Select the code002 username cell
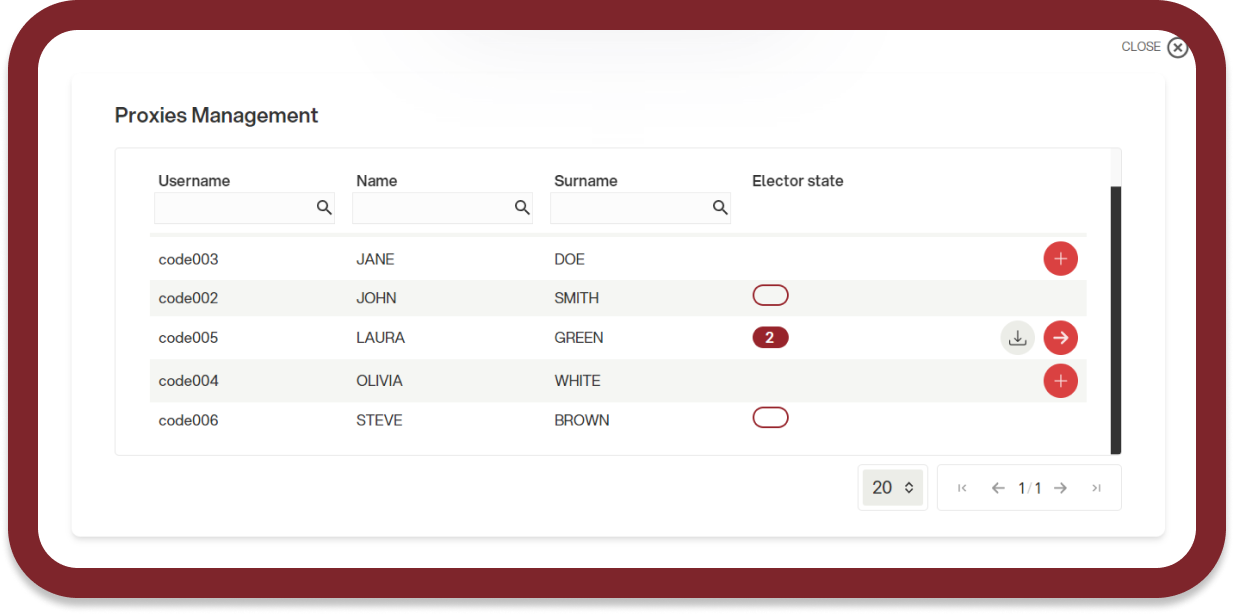Viewport: 1234px width, 614px height. click(188, 298)
